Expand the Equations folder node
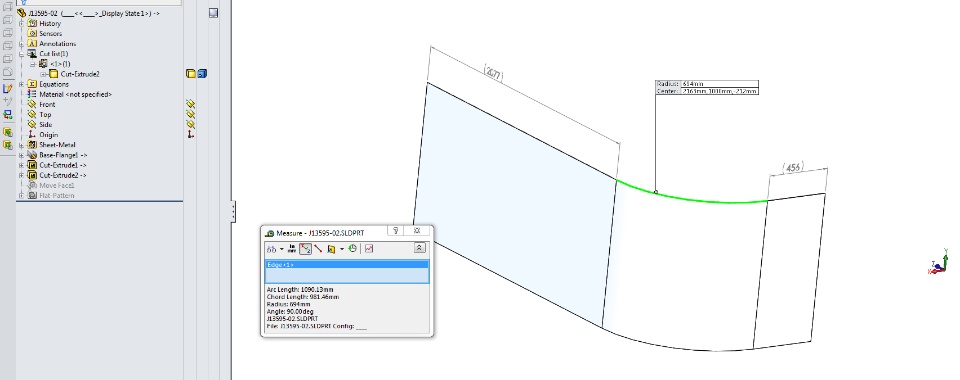The height and width of the screenshot is (380, 960). click(x=21, y=84)
